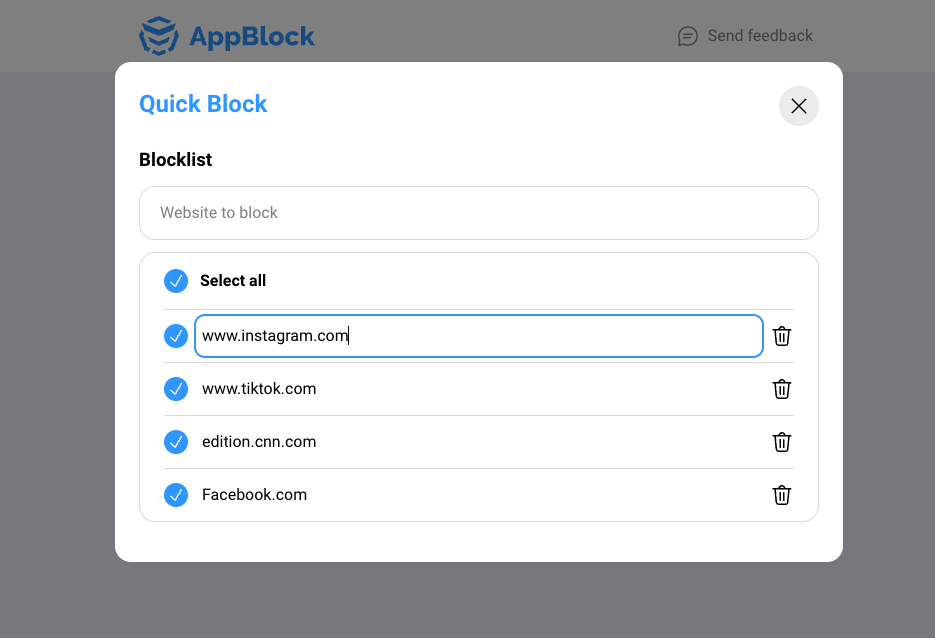Focus the Website to block field
The height and width of the screenshot is (638, 935).
click(x=479, y=213)
